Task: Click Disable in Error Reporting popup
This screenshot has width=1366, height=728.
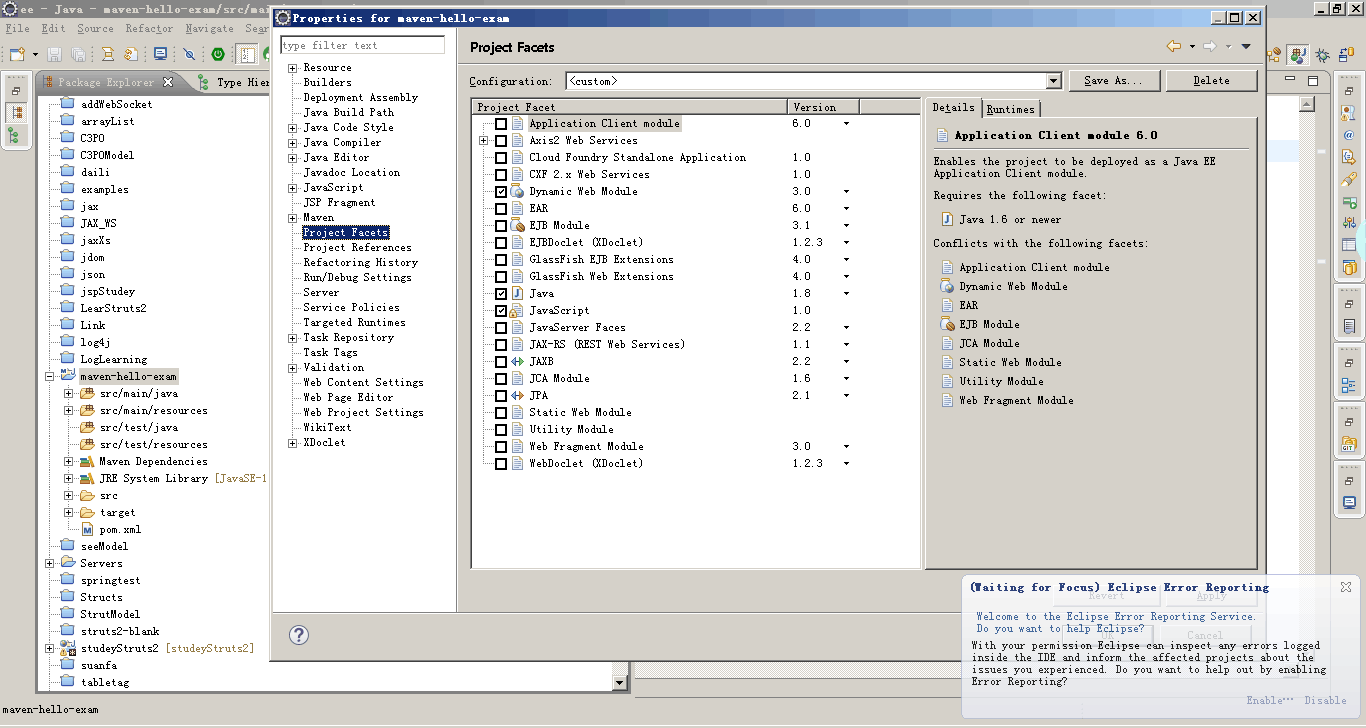Action: pos(1325,700)
